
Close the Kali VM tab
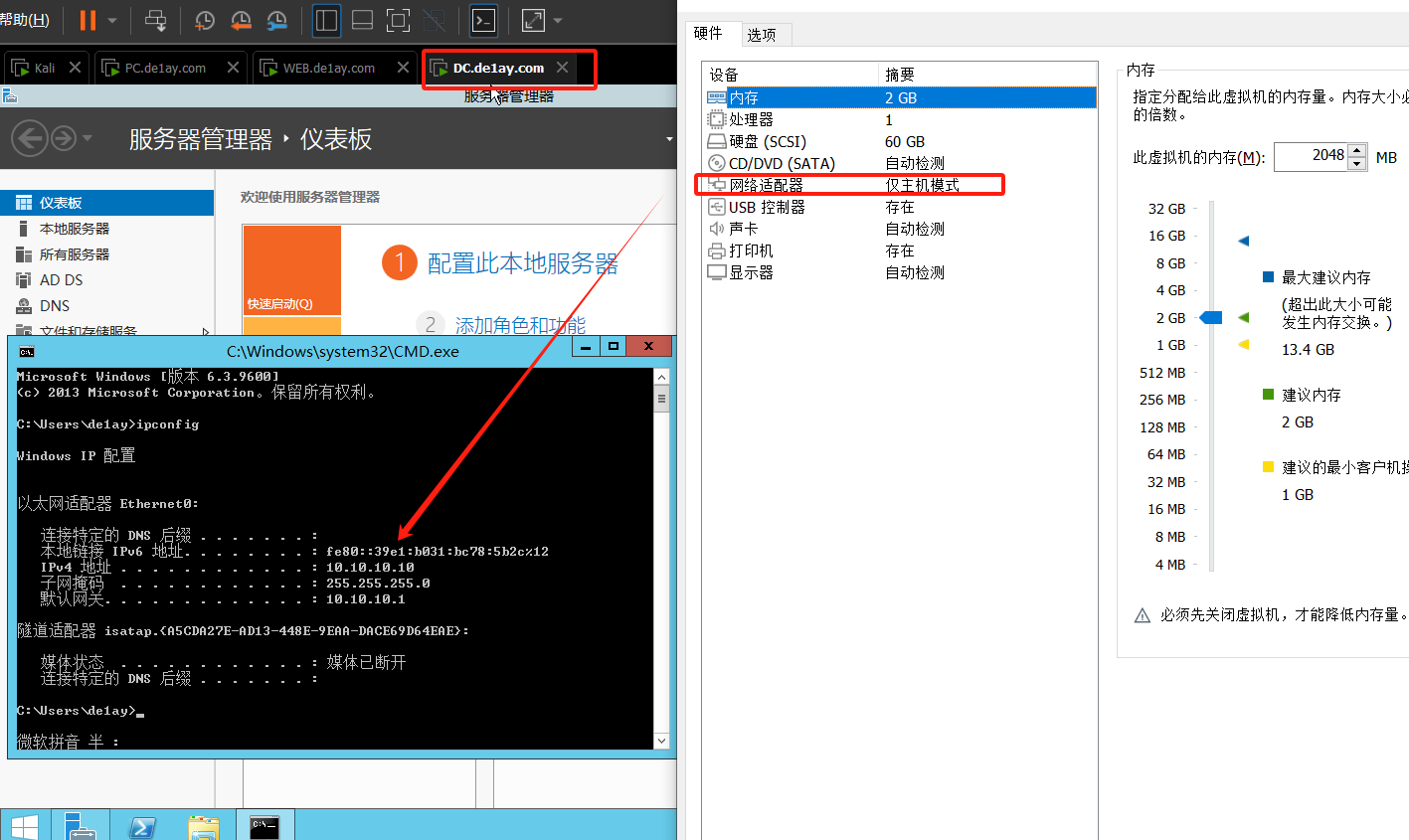[77, 68]
